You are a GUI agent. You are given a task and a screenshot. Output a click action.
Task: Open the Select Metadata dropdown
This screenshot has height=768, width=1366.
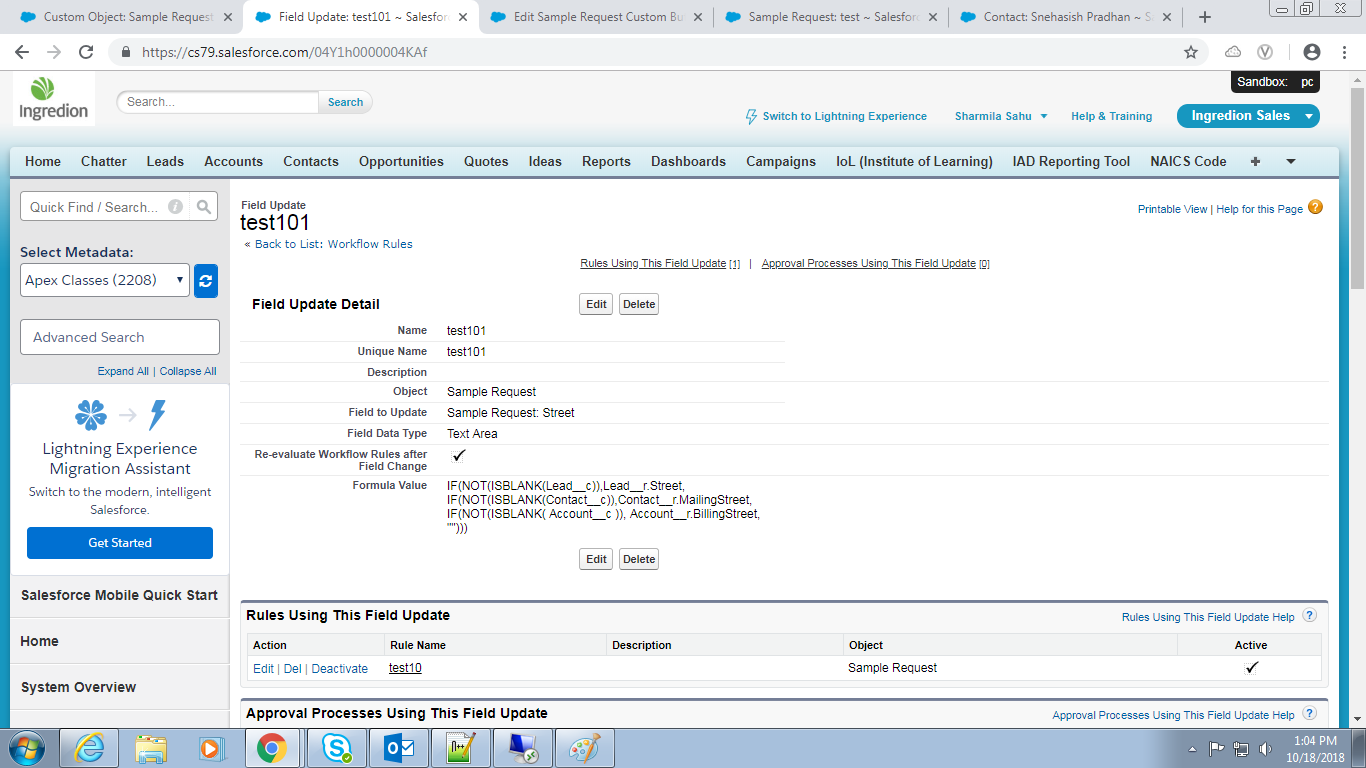pyautogui.click(x=105, y=281)
